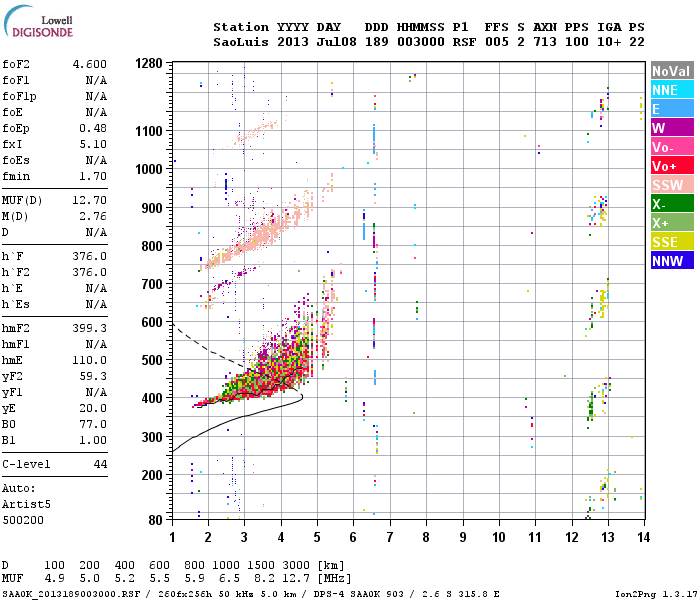Viewport: 700px width, 600px height.
Task: Click the 5 MHz x-axis label
Action: click(x=317, y=537)
